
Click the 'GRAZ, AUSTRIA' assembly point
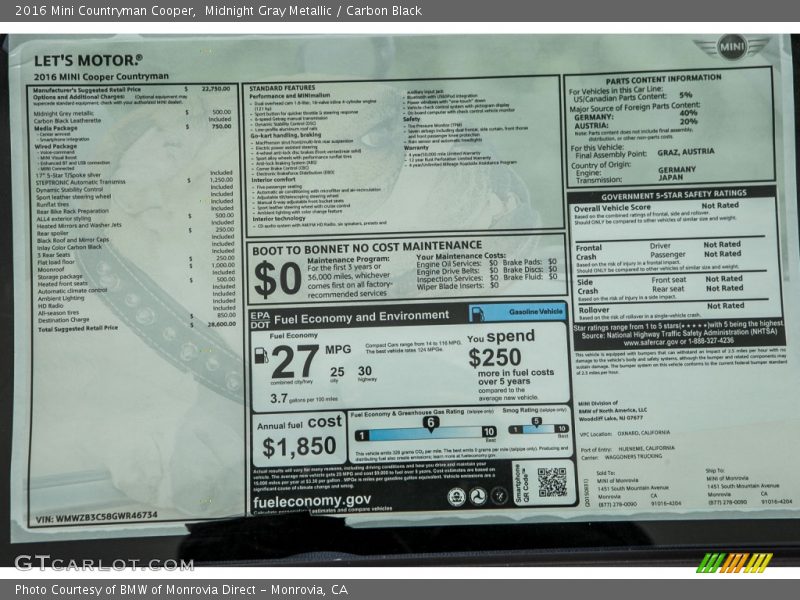point(686,152)
